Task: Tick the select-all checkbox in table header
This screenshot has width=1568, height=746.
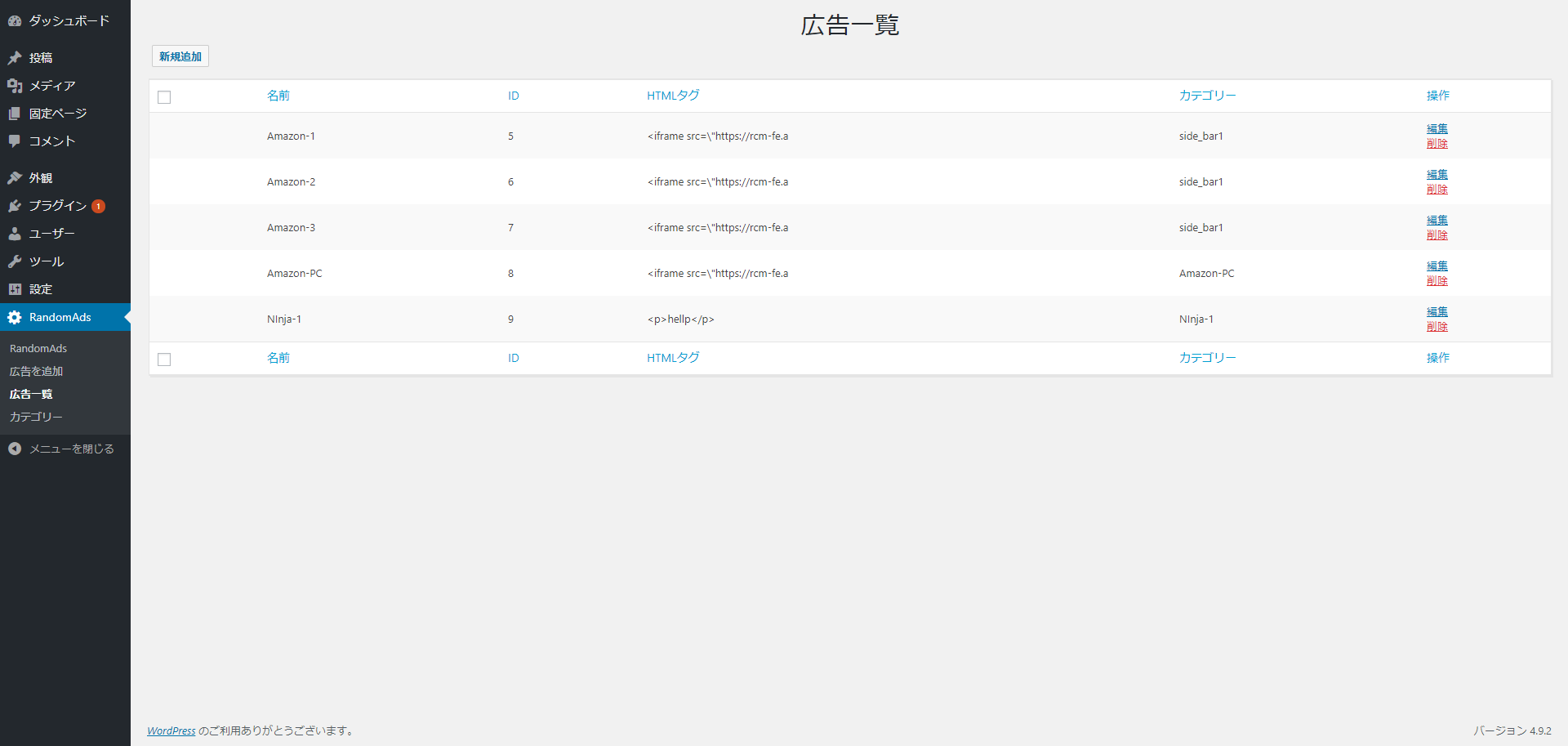Action: point(164,97)
